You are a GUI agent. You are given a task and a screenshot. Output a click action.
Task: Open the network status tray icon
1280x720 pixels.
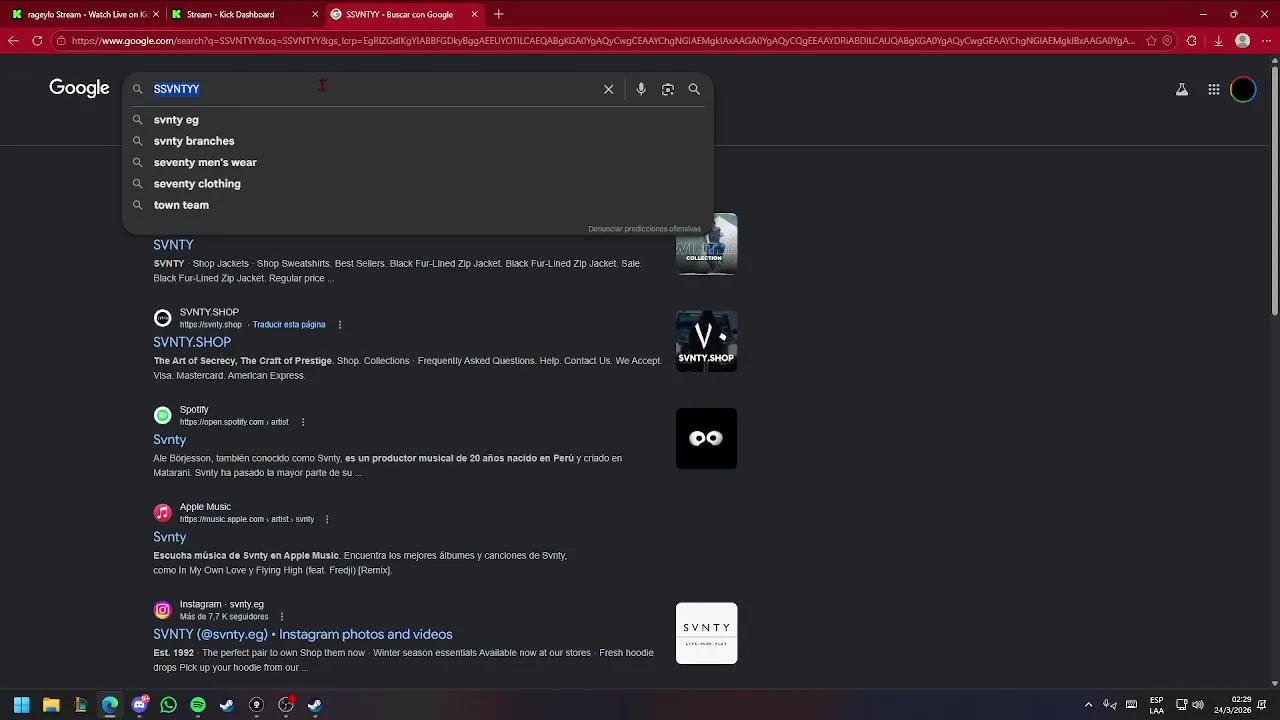1181,705
